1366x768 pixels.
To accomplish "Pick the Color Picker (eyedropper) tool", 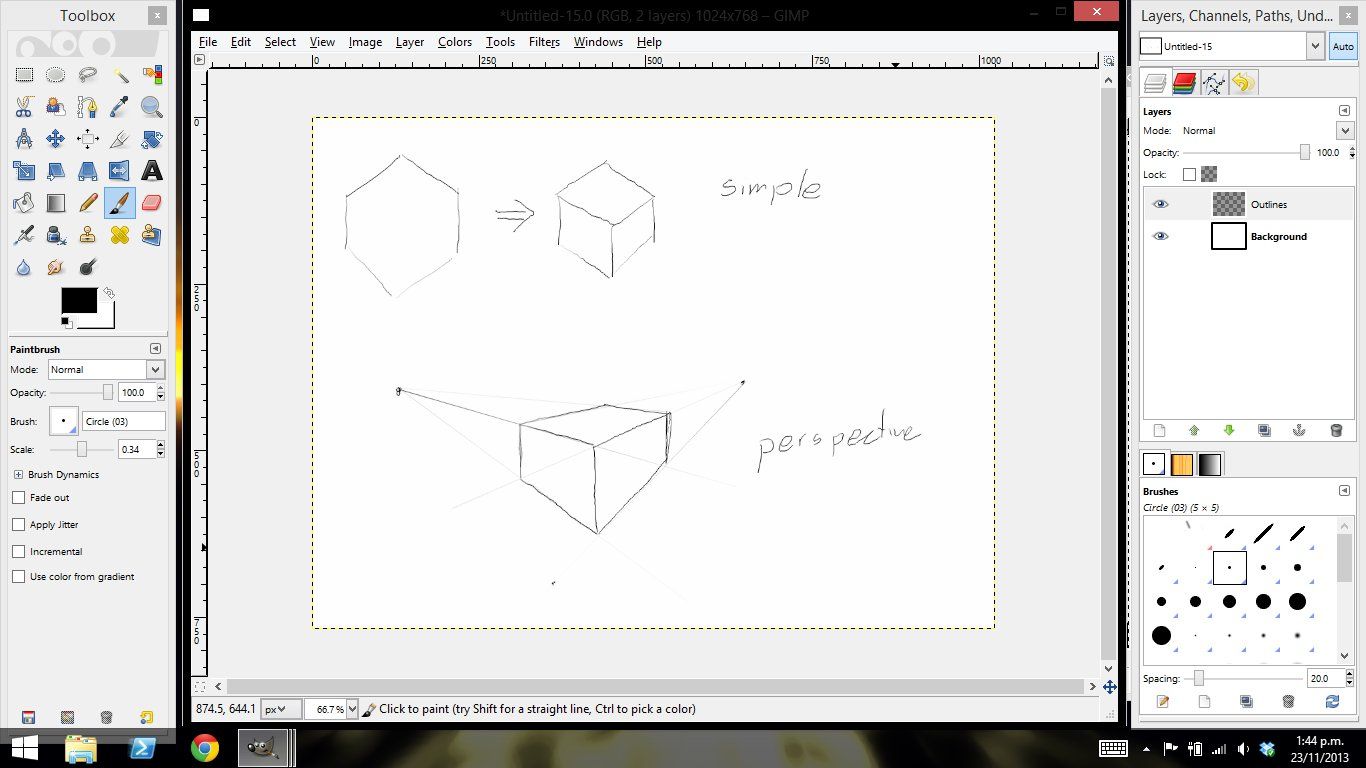I will 120,106.
